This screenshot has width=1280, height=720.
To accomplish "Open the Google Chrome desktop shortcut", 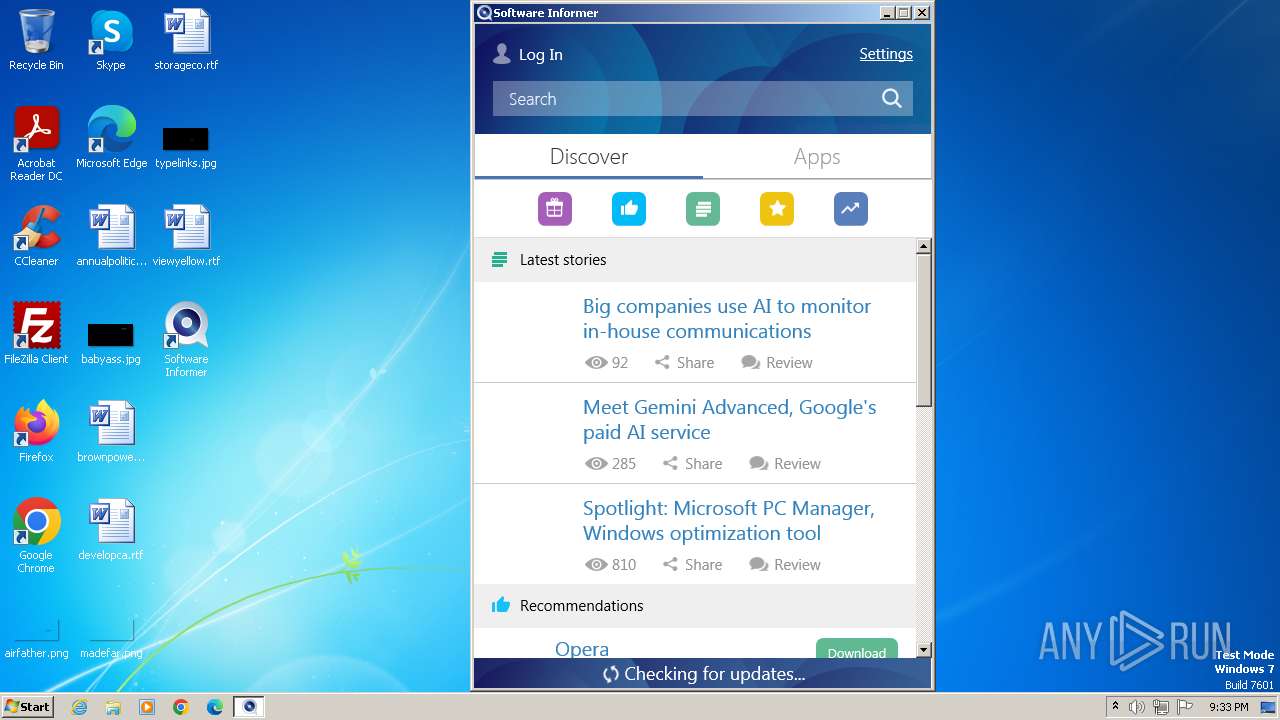I will [36, 536].
